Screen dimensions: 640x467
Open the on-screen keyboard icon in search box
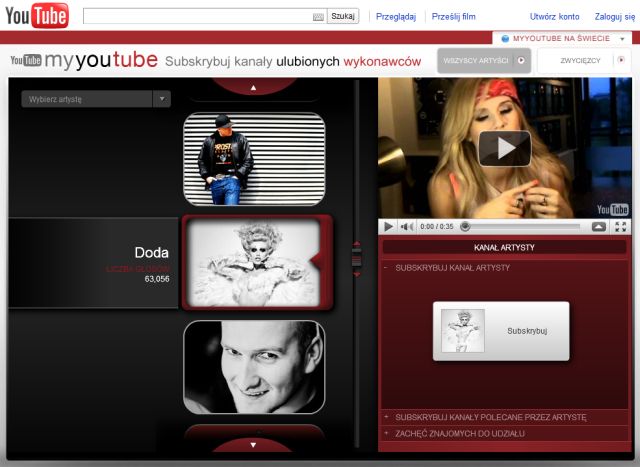(x=318, y=17)
